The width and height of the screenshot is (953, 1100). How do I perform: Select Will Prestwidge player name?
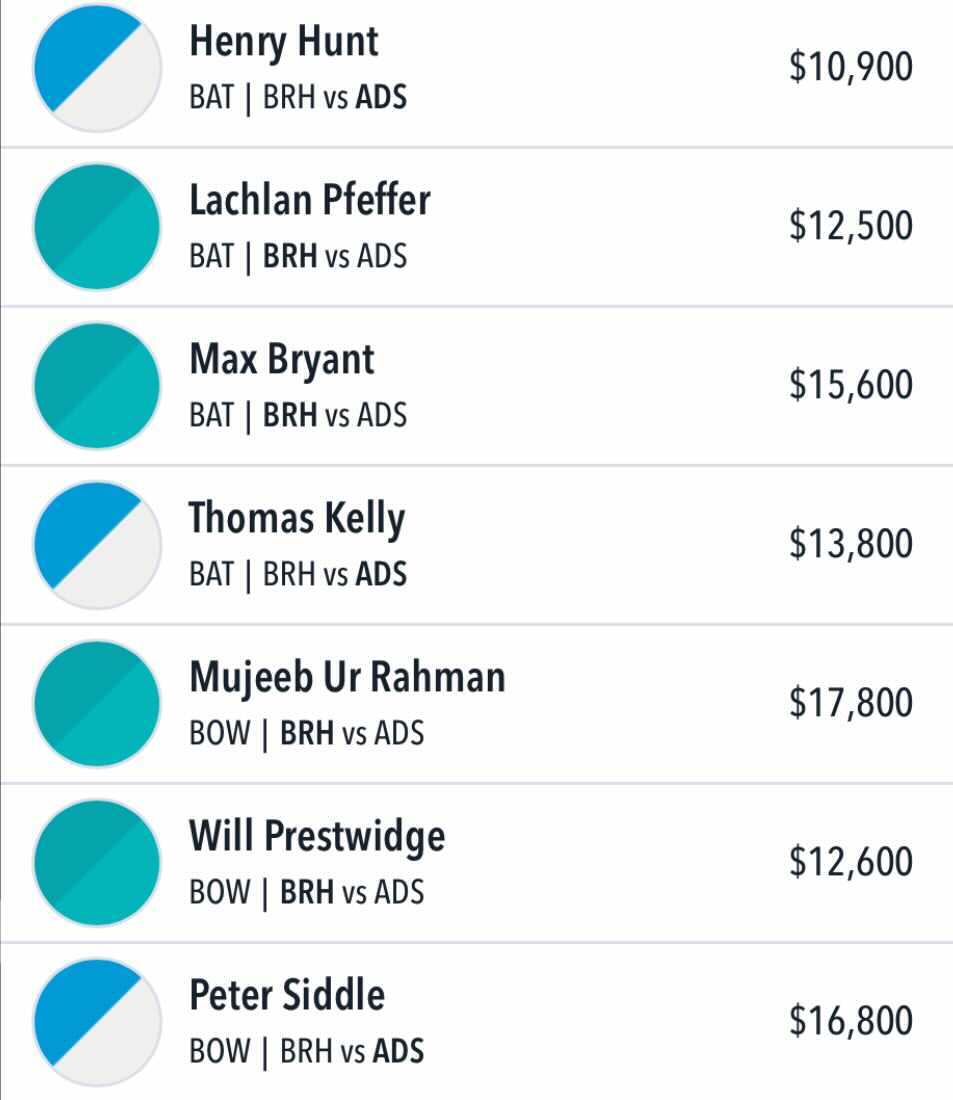coord(317,837)
